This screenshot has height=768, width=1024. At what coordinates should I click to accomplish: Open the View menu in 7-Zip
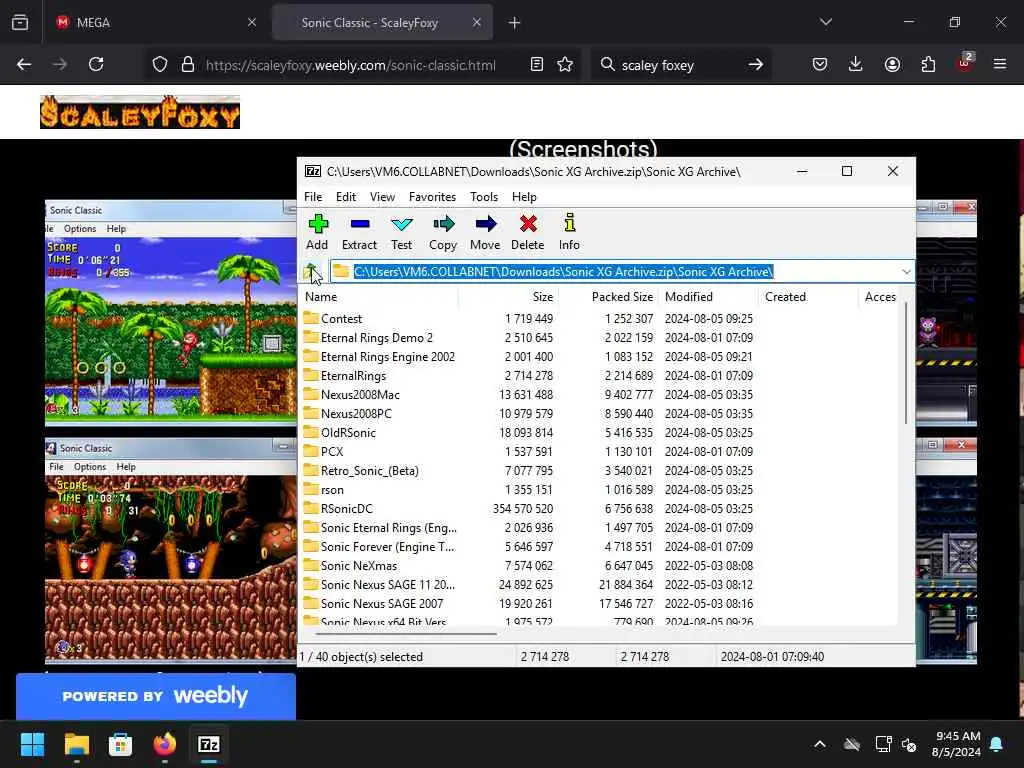(x=382, y=197)
